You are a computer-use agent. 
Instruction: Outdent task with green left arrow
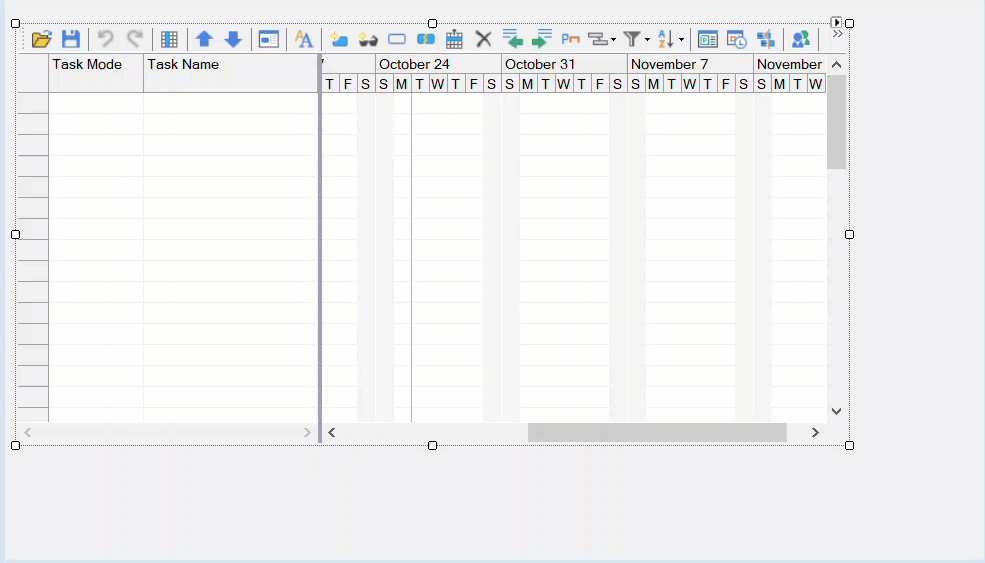coord(513,39)
